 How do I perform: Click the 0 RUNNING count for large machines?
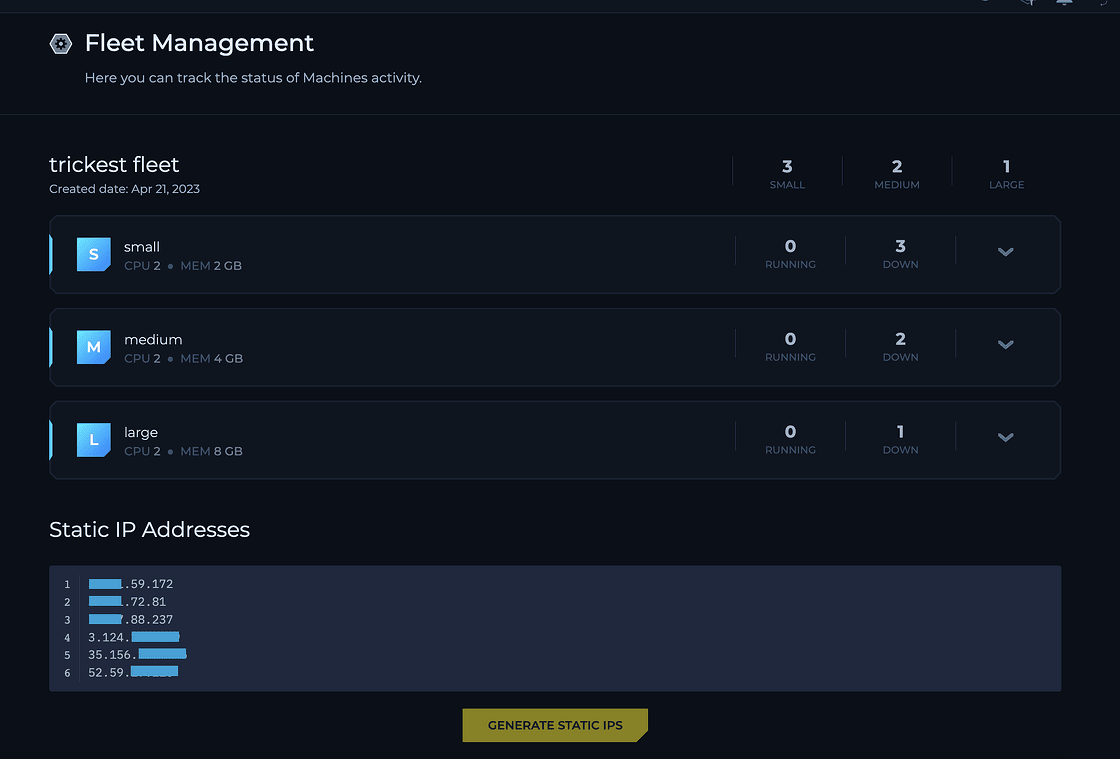coord(790,439)
